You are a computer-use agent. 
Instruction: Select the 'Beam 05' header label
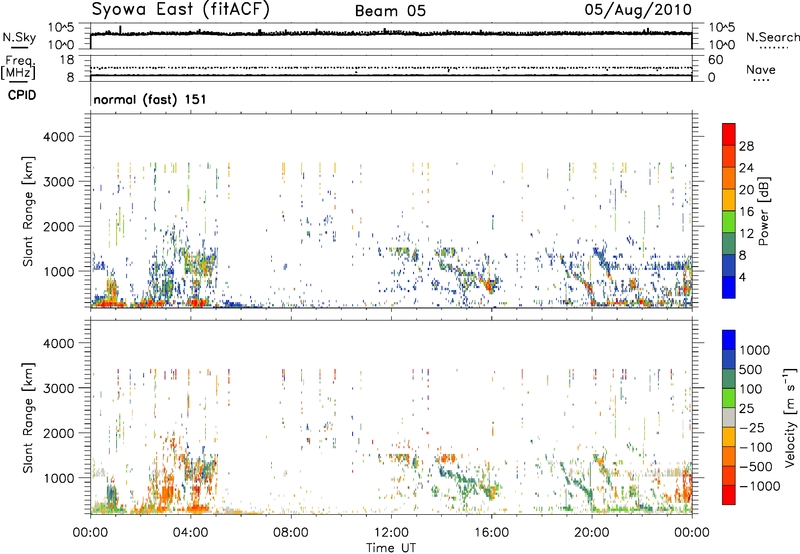[x=390, y=11]
